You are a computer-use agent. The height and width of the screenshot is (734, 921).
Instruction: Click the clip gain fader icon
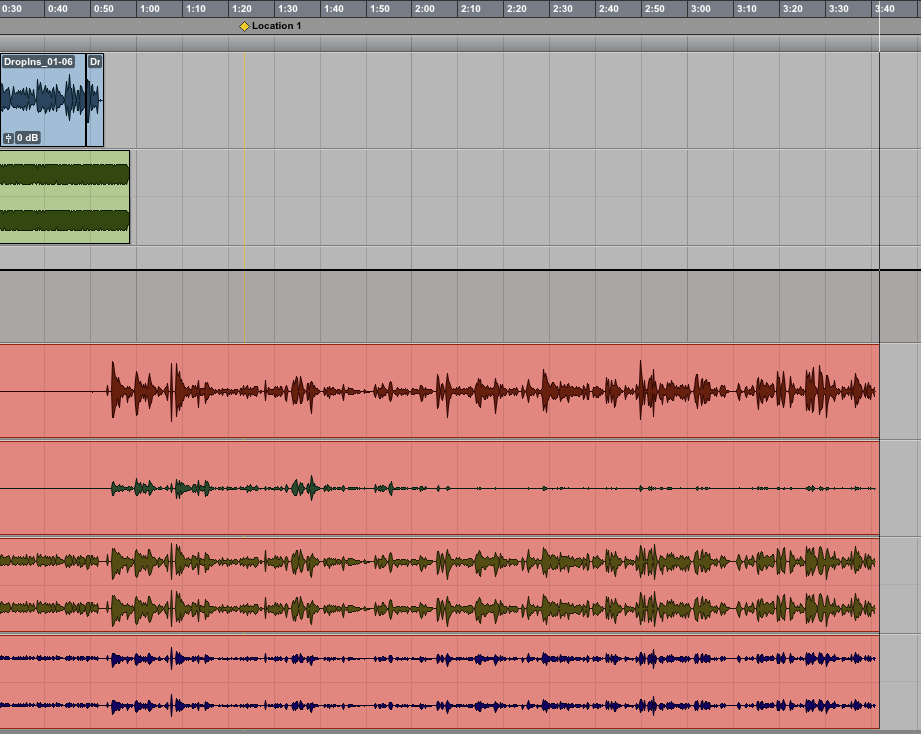(8, 138)
